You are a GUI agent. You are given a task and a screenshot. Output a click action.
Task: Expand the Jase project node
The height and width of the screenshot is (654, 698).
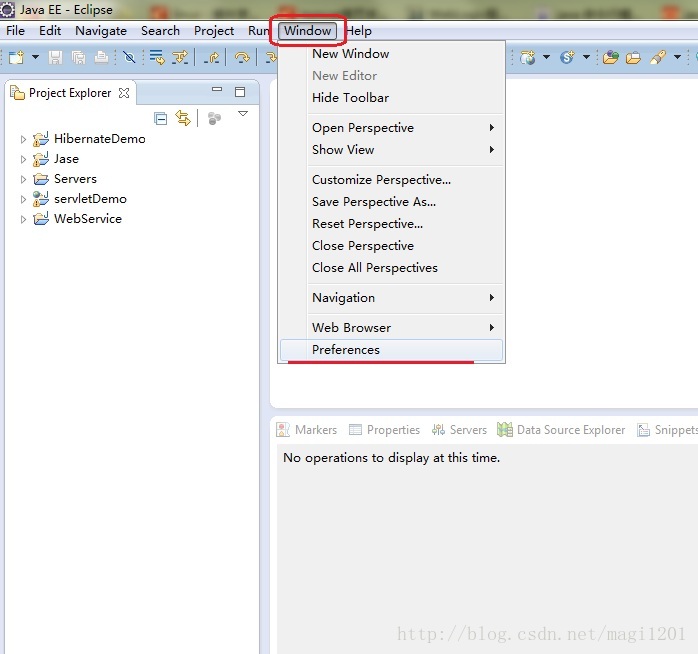coord(23,159)
